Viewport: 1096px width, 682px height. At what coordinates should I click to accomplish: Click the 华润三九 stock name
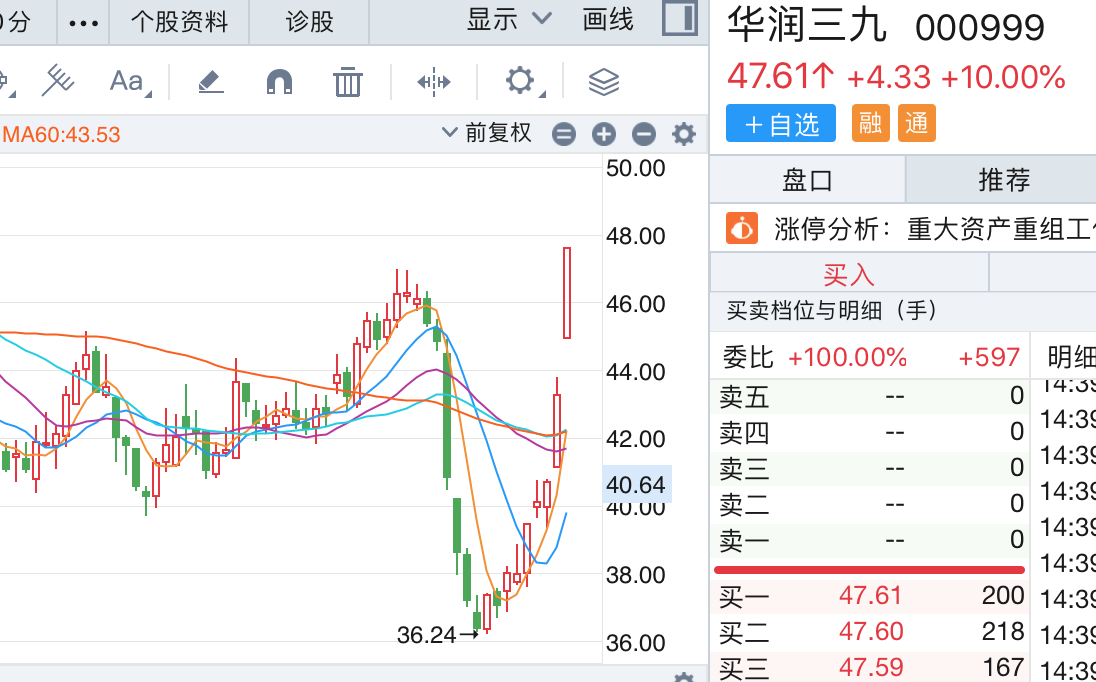point(807,25)
